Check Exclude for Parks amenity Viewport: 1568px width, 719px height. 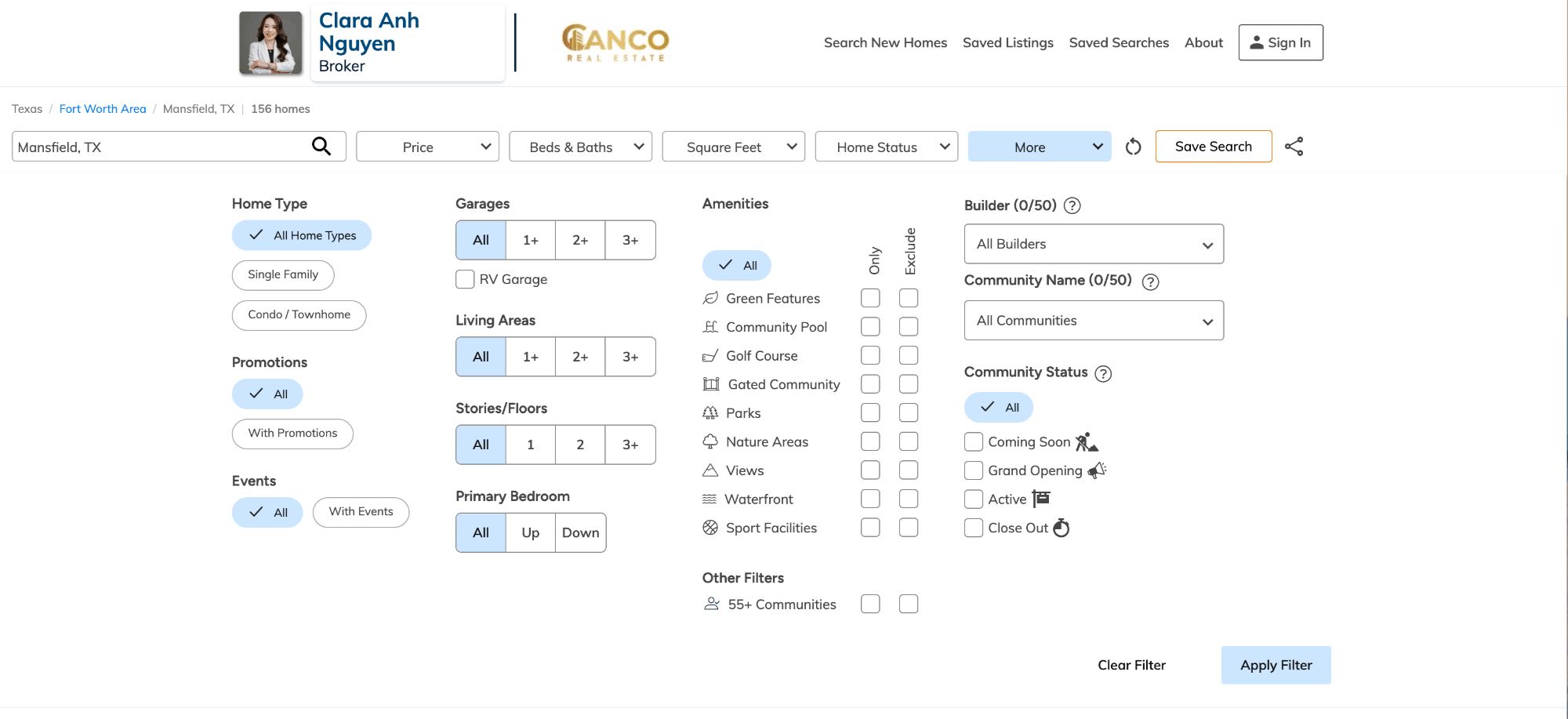[909, 412]
